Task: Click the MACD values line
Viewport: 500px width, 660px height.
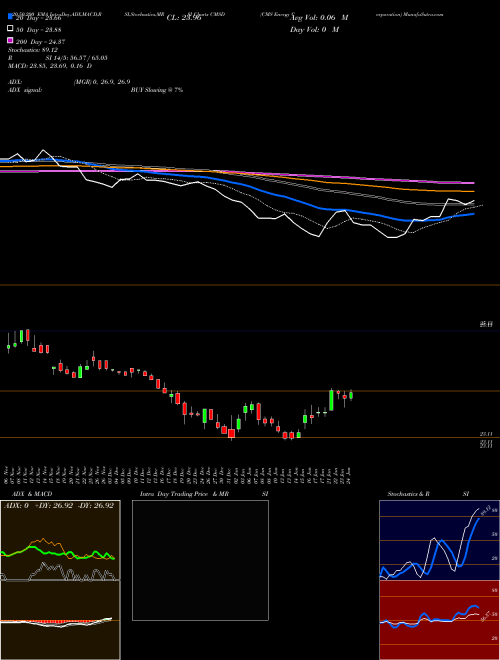Action: pos(50,66)
